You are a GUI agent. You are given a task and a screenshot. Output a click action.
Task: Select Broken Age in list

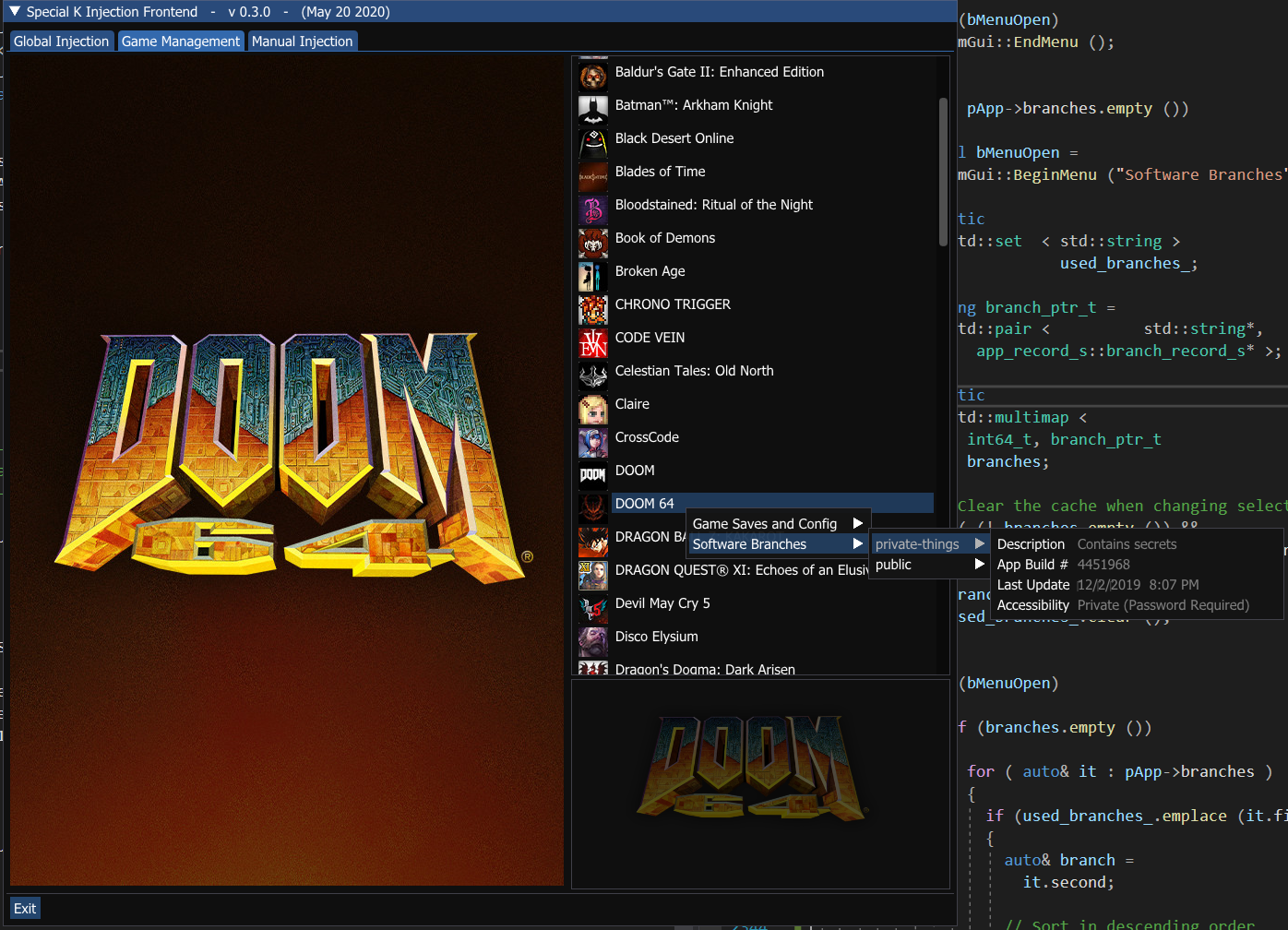click(x=650, y=271)
